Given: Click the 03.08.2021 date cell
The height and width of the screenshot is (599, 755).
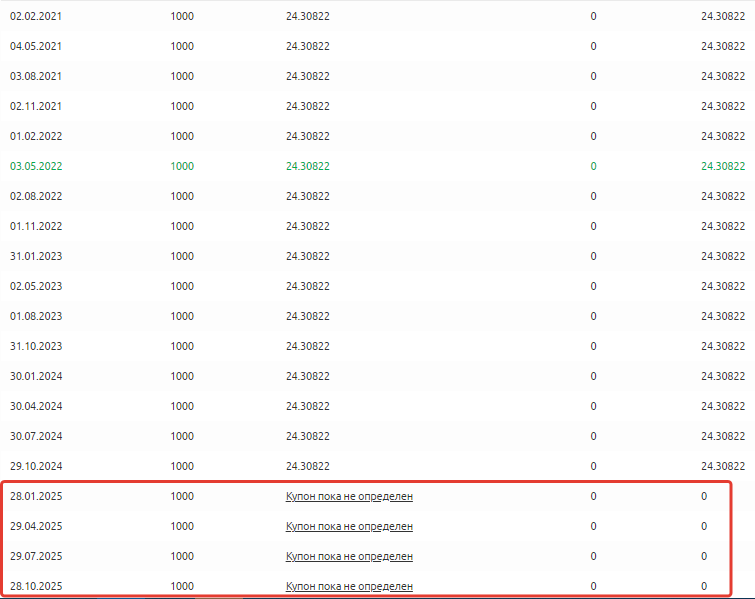Looking at the screenshot, I should tap(36, 76).
